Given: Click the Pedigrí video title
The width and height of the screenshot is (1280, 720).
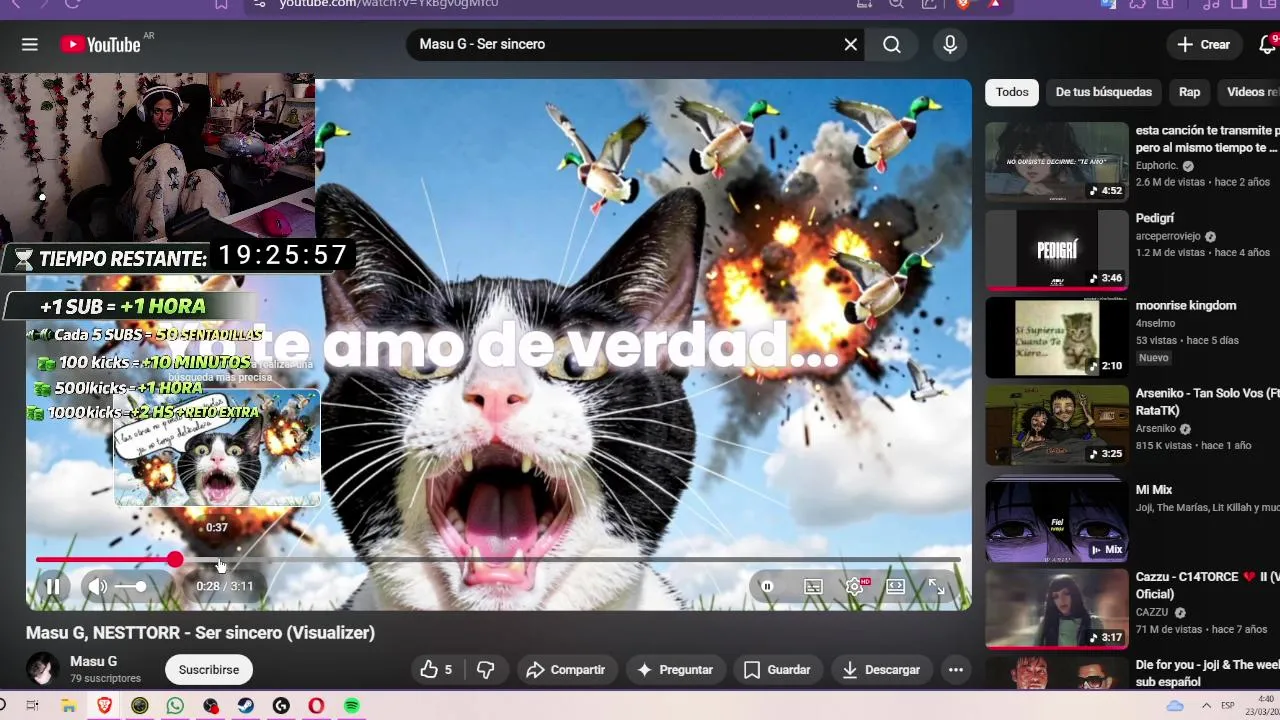Looking at the screenshot, I should click(1155, 218).
